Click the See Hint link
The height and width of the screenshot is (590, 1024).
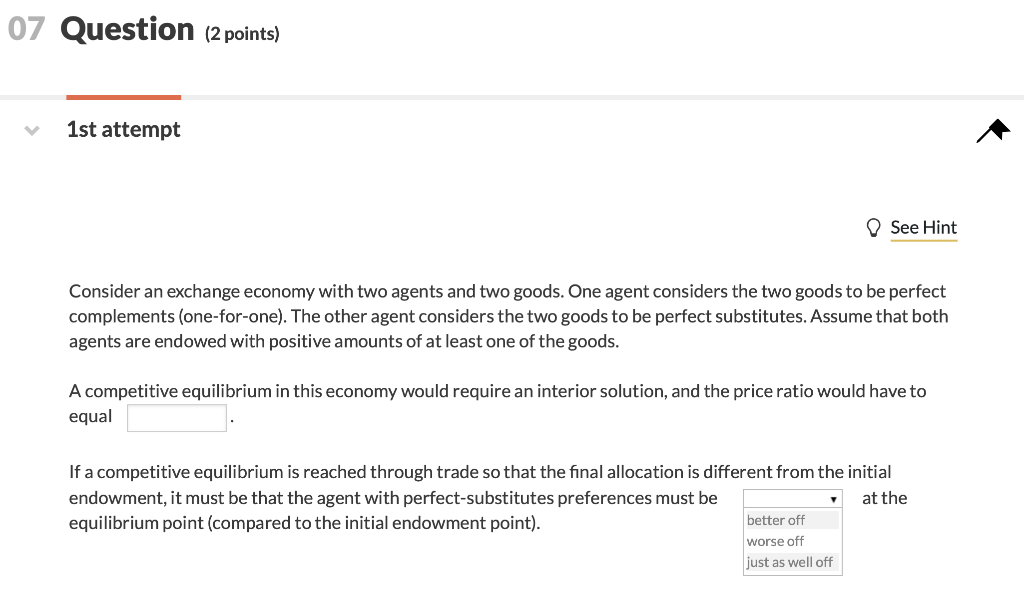click(922, 227)
